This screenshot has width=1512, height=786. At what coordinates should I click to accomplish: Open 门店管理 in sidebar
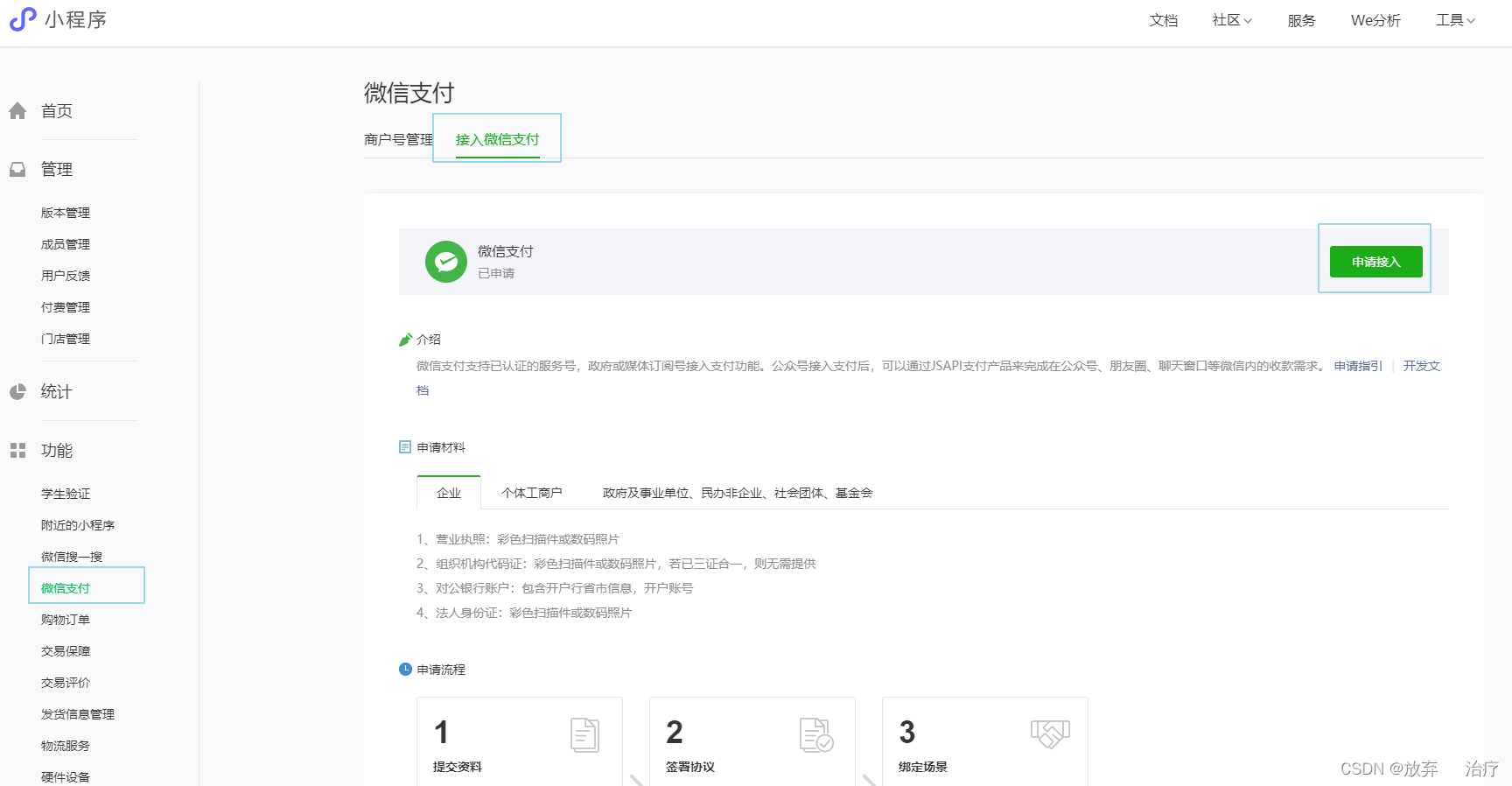pyautogui.click(x=66, y=339)
